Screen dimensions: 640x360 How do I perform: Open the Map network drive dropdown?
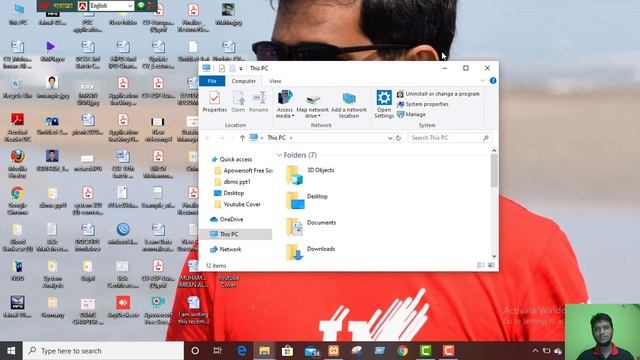click(313, 105)
